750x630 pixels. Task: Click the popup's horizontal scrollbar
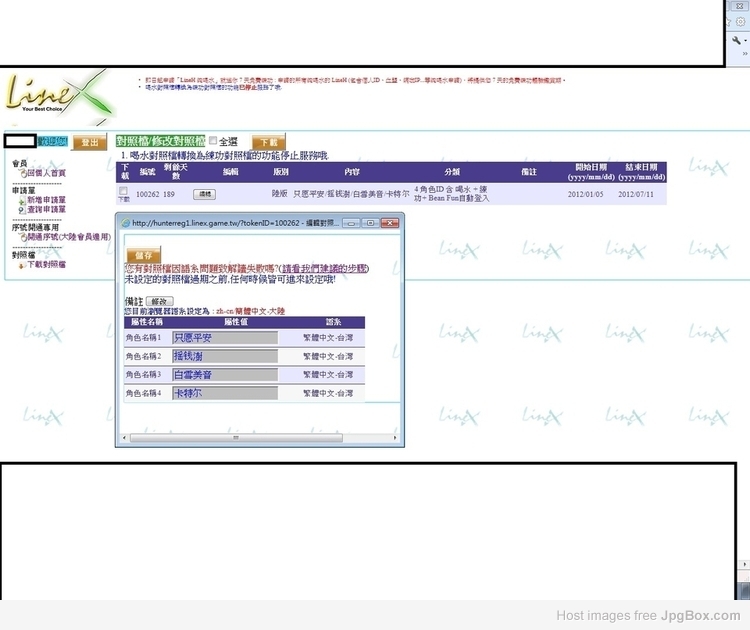click(235, 437)
